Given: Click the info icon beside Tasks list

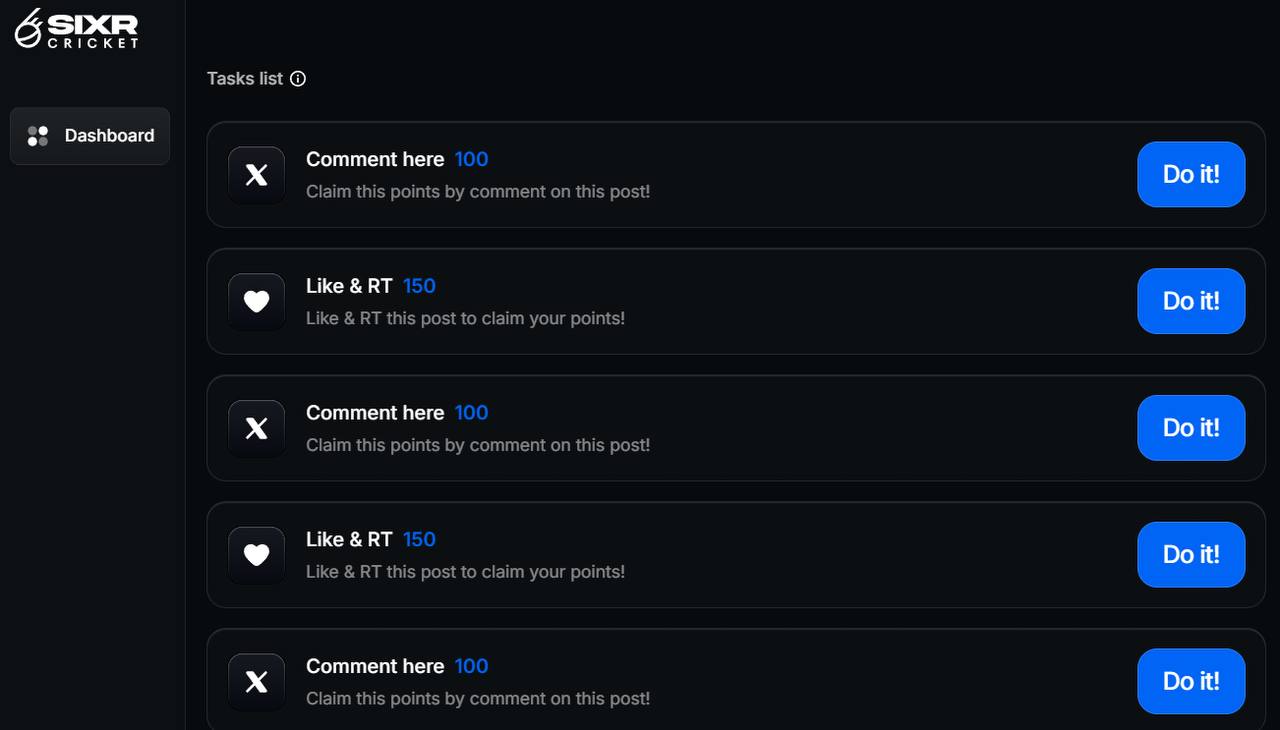Looking at the screenshot, I should [298, 79].
